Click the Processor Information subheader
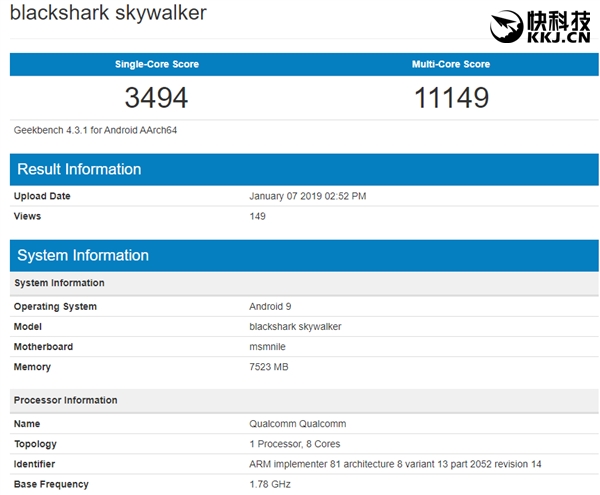 [x=304, y=401]
